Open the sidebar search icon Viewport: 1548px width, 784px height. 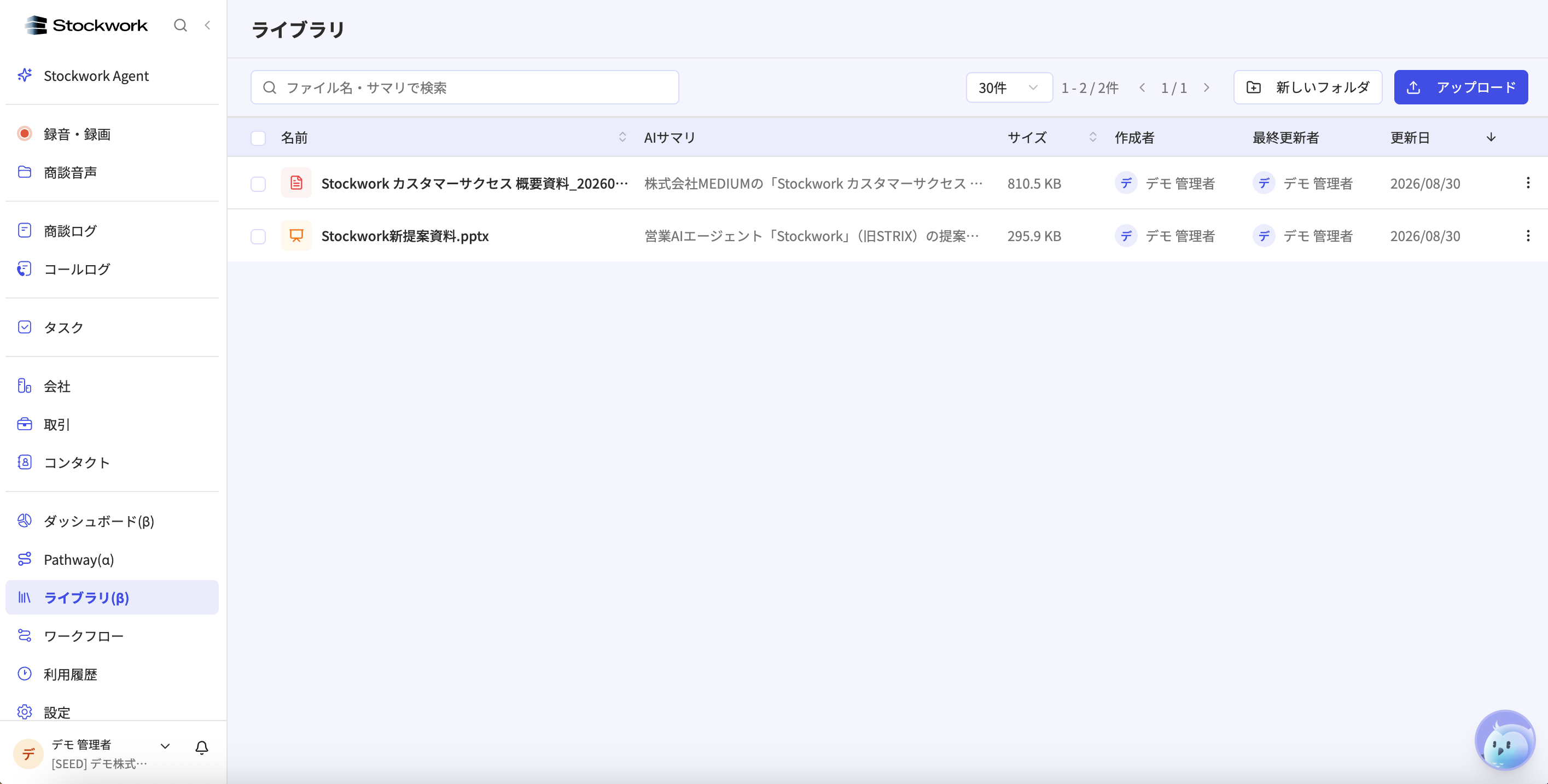click(181, 25)
